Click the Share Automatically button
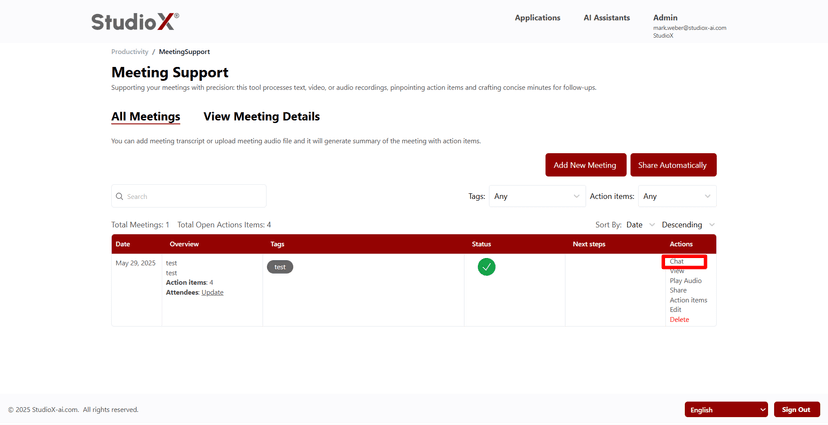Screen dimensions: 828x425 (x=673, y=165)
